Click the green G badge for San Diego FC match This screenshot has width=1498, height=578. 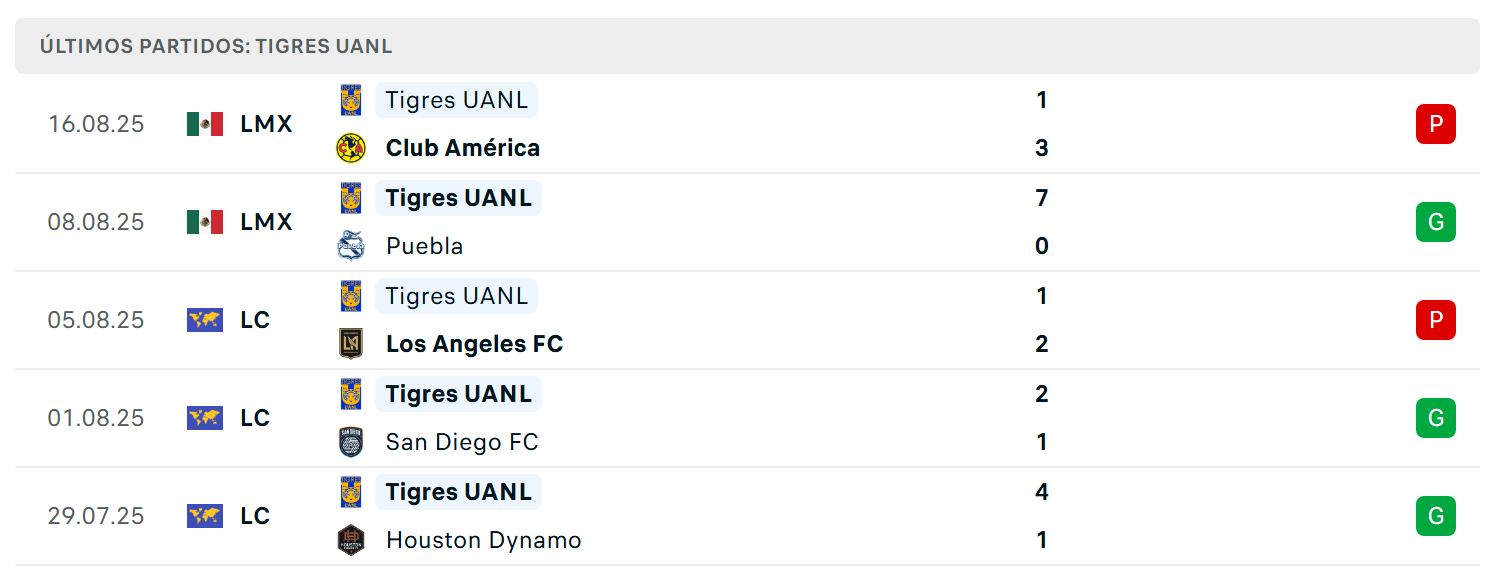1436,418
